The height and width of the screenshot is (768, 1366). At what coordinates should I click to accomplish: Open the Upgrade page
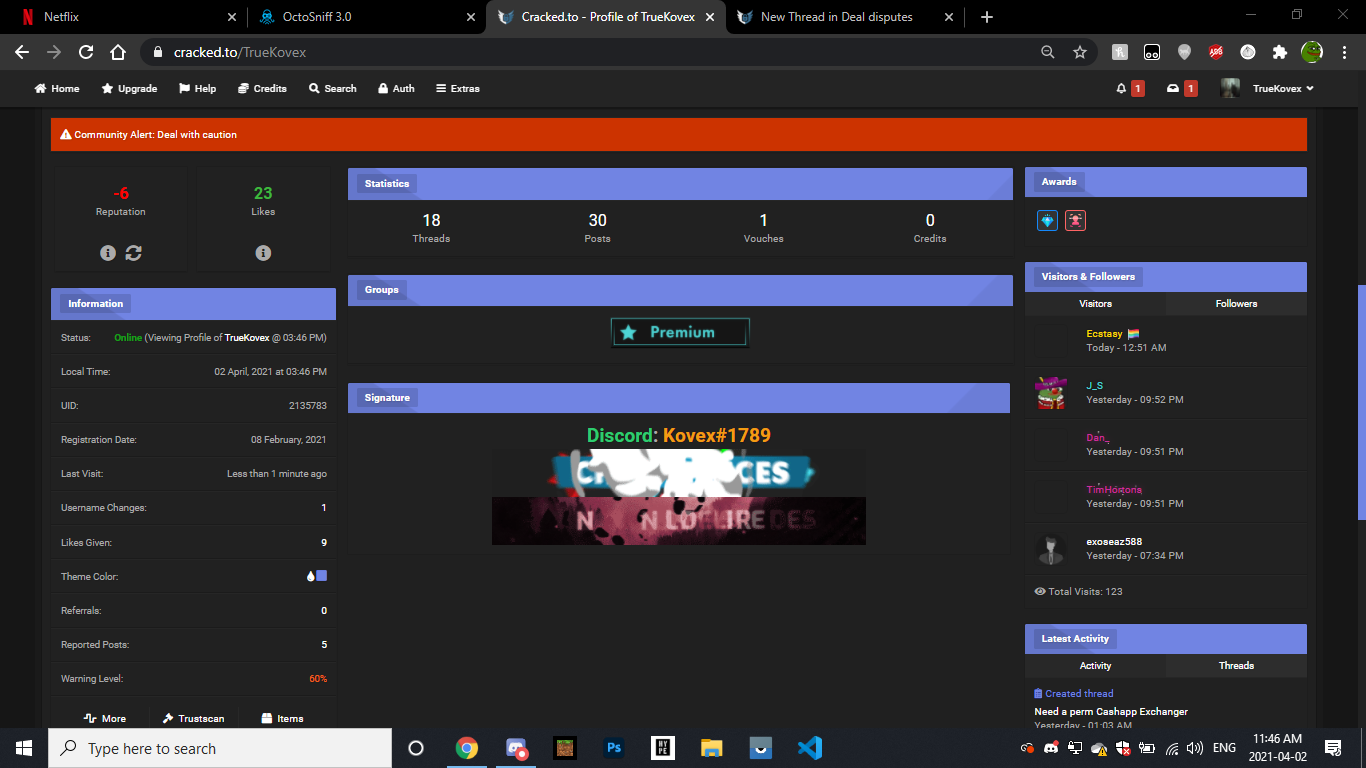[129, 88]
